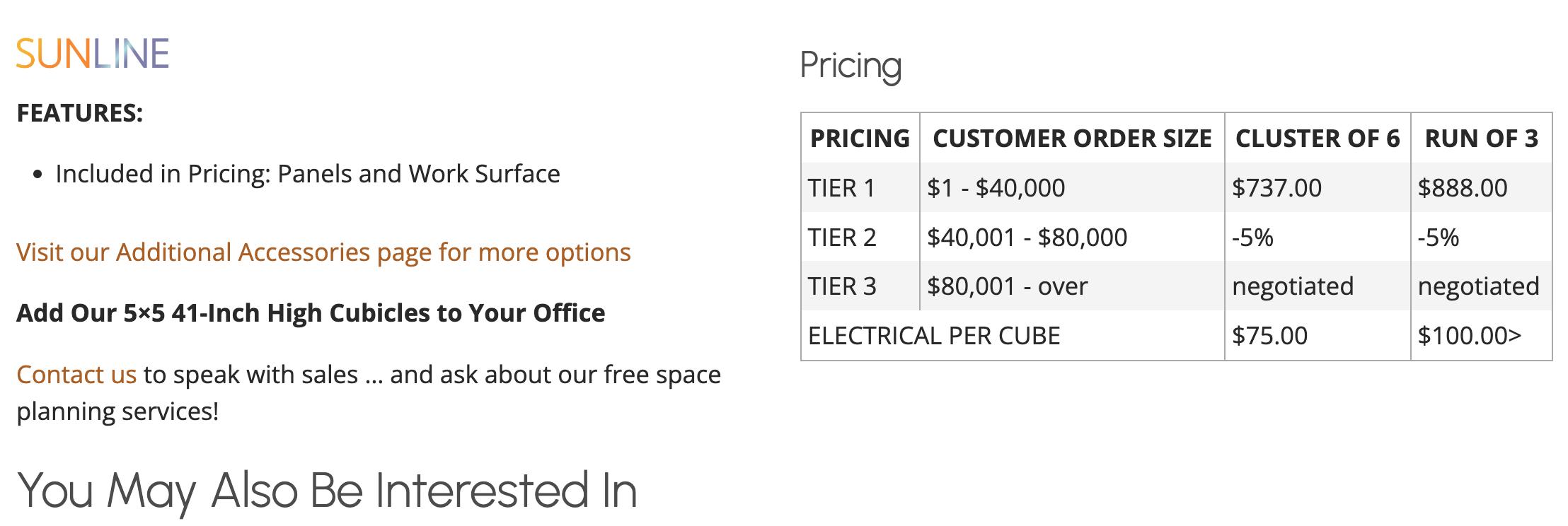Select the $737.00 price cell
The image size is (1568, 526).
click(1276, 188)
